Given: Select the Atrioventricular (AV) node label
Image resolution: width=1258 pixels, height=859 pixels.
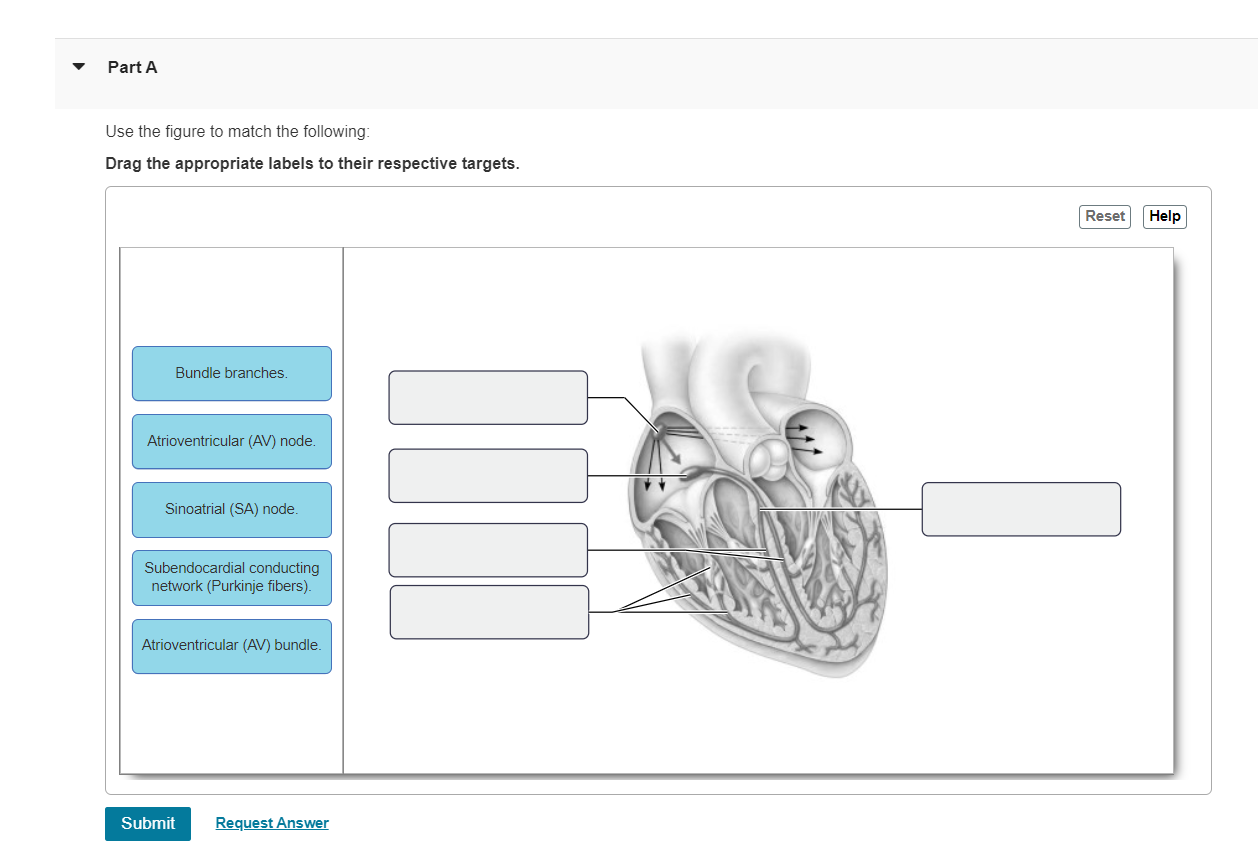Looking at the screenshot, I should click(231, 441).
